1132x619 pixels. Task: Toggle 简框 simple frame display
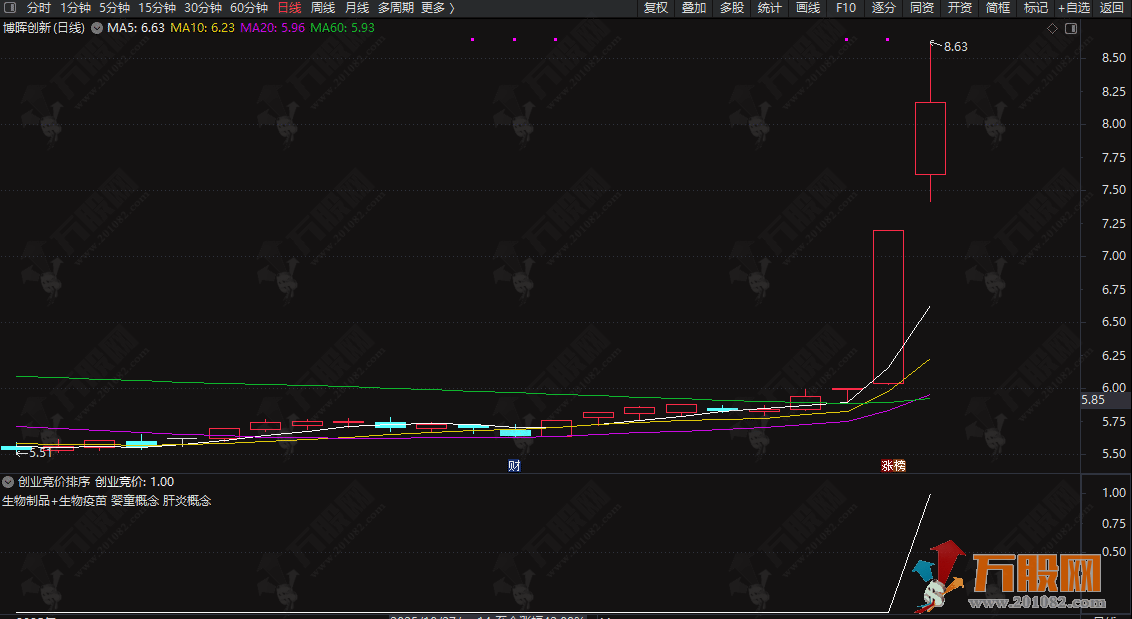[x=996, y=7]
